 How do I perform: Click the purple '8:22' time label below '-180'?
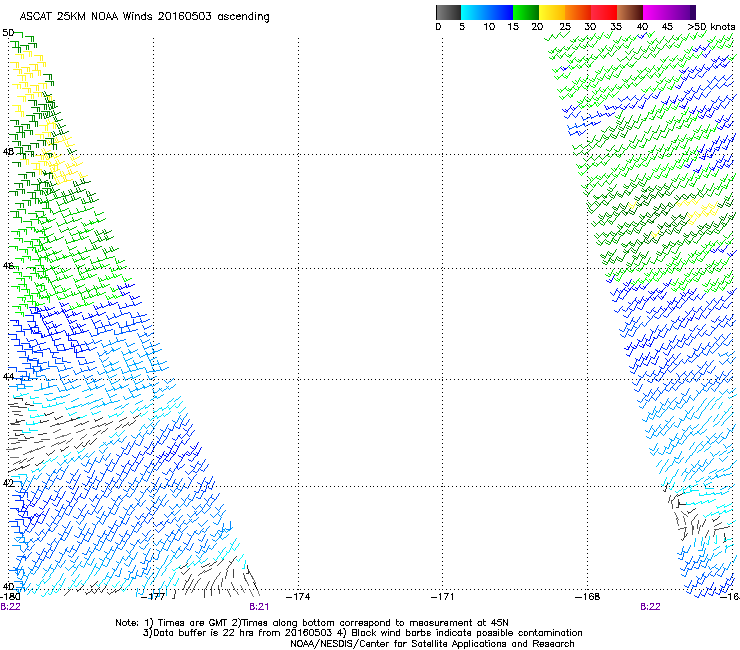click(10, 607)
